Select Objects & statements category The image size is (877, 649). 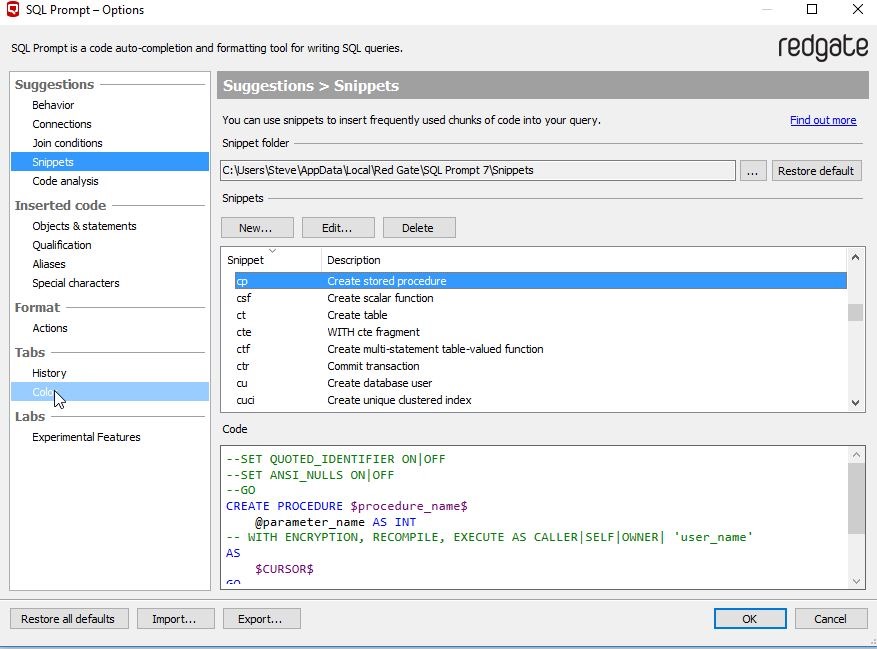click(x=84, y=226)
